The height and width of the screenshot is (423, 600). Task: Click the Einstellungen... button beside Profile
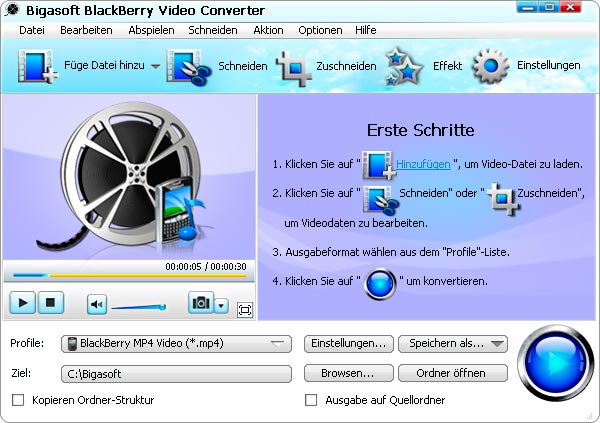click(x=349, y=343)
